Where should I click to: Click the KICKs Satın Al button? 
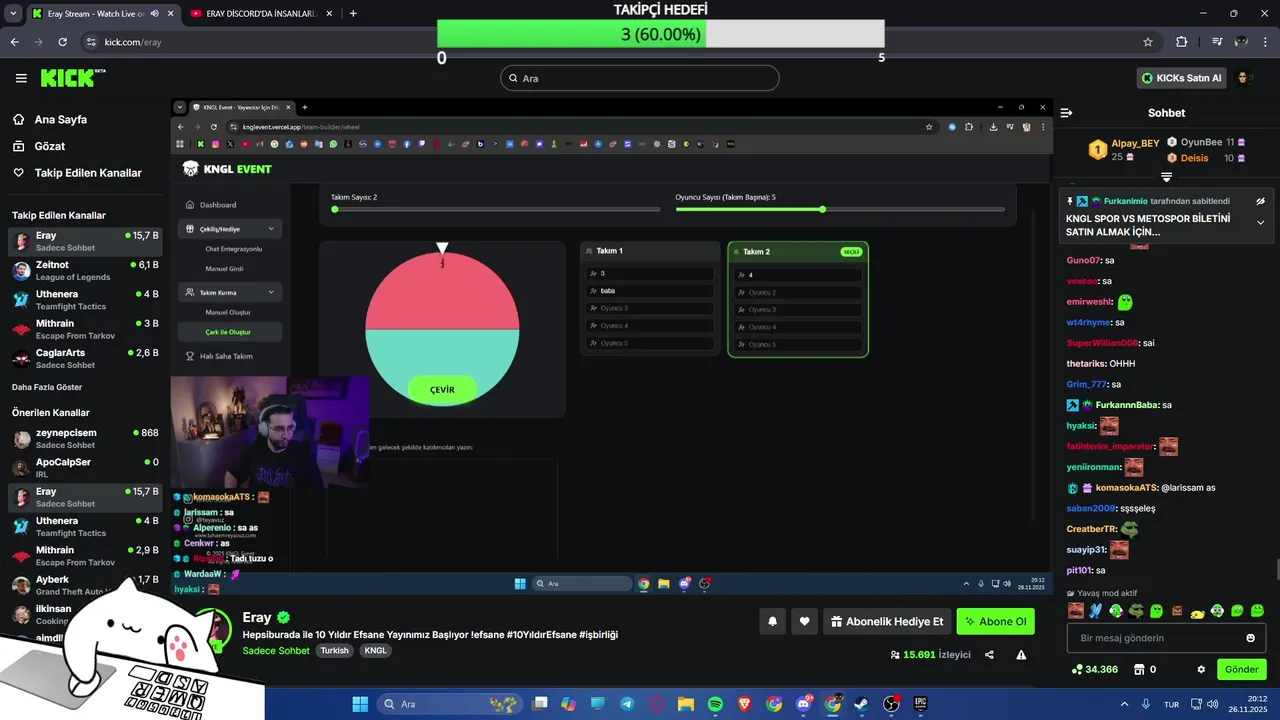[1182, 78]
